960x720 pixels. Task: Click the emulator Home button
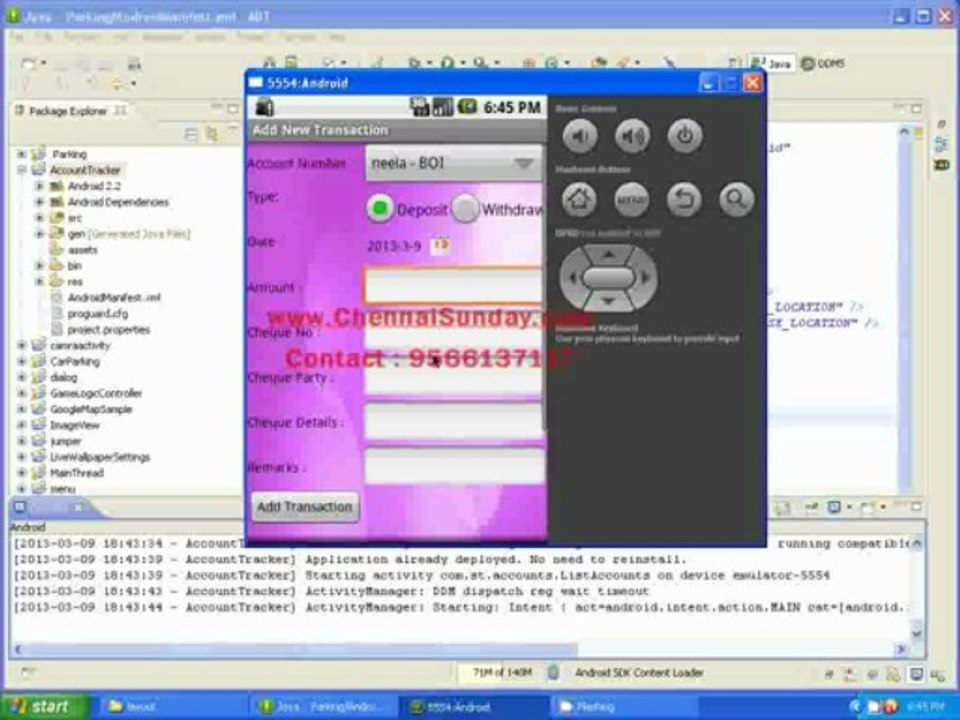tap(579, 199)
